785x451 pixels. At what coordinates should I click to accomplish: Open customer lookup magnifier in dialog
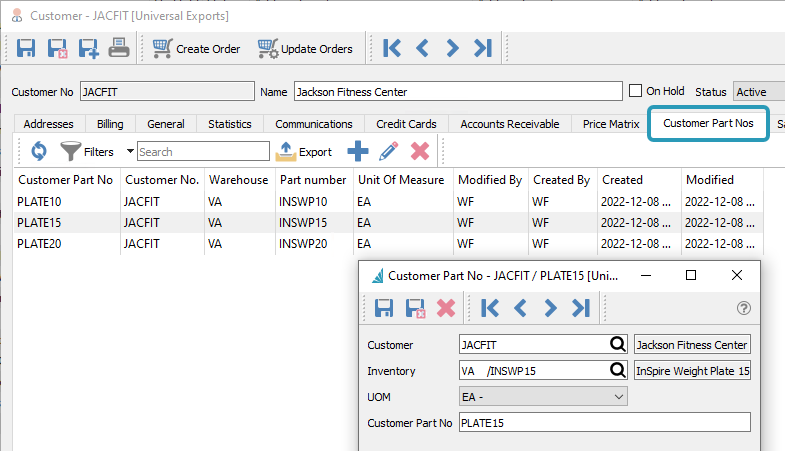click(618, 345)
